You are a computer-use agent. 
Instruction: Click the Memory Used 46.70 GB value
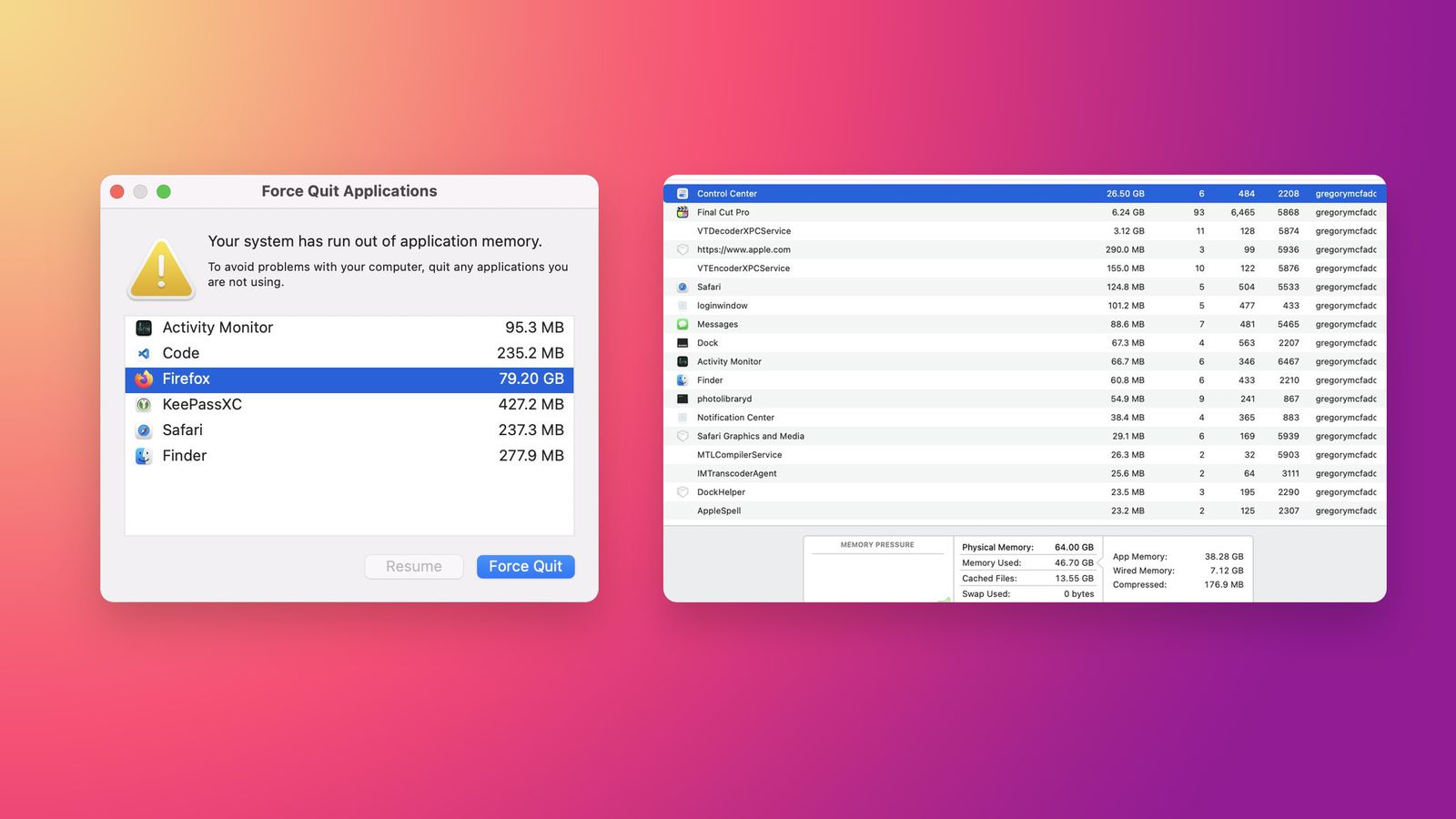(x=1074, y=562)
